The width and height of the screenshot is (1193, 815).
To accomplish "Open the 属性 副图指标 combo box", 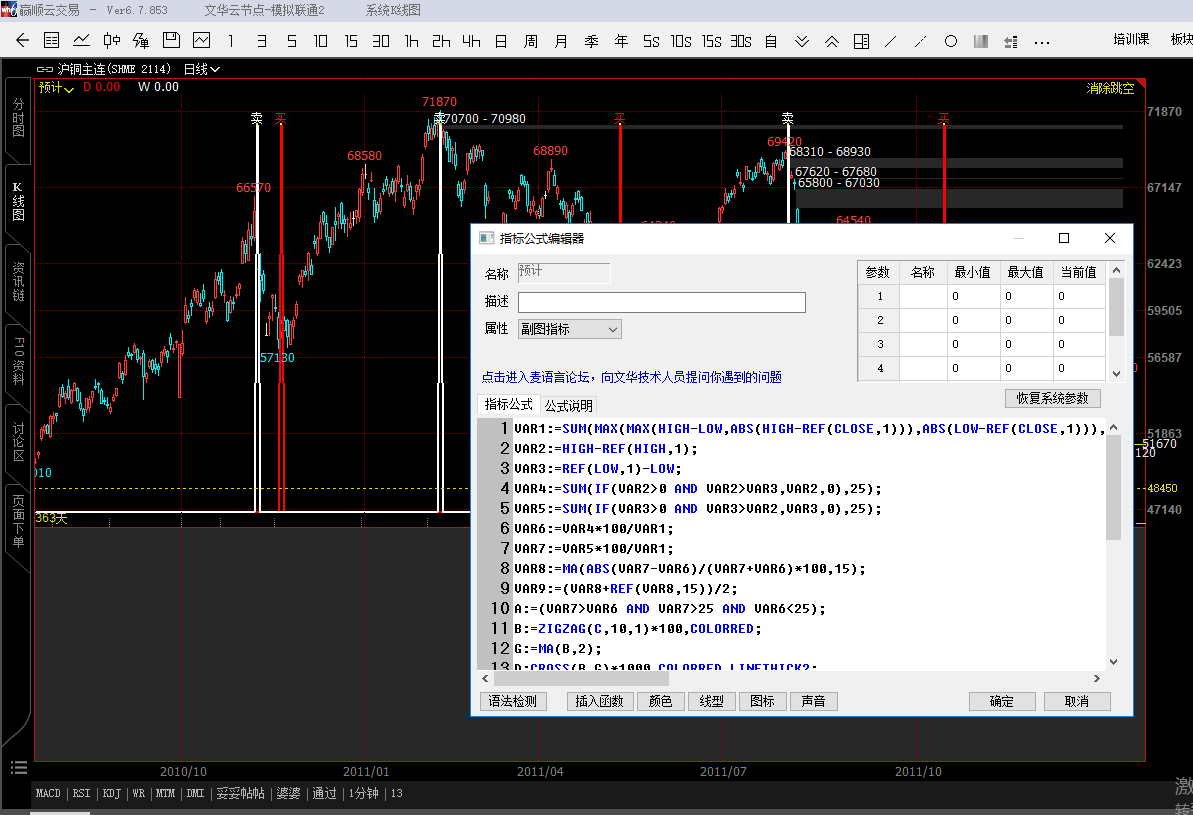I will [x=569, y=329].
